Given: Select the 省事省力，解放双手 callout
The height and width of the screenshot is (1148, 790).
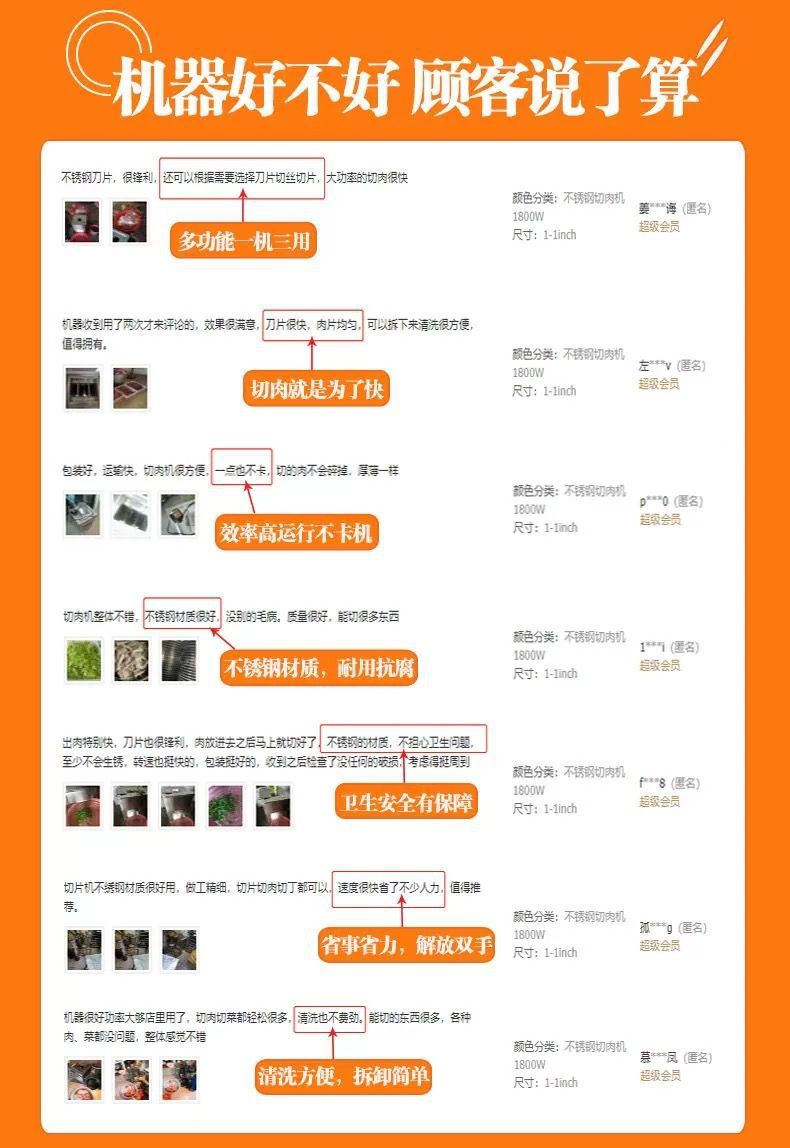Looking at the screenshot, I should click(406, 944).
